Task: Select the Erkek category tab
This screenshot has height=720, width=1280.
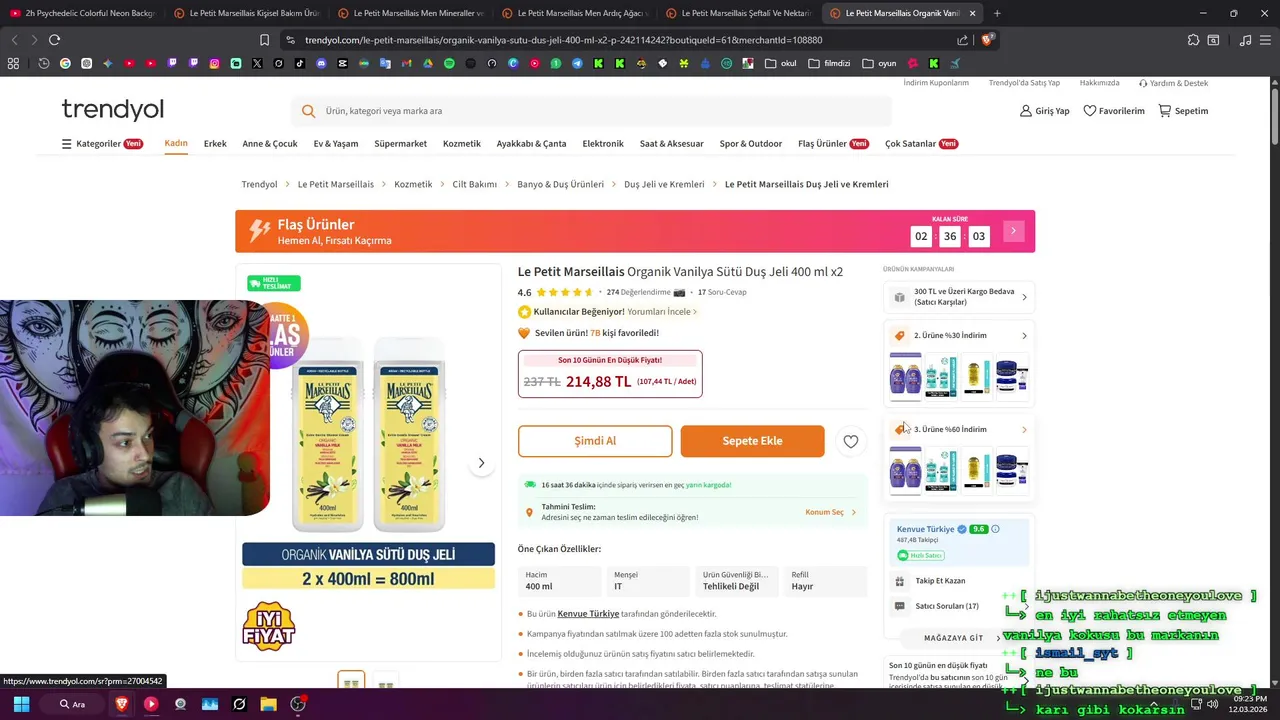Action: click(215, 144)
